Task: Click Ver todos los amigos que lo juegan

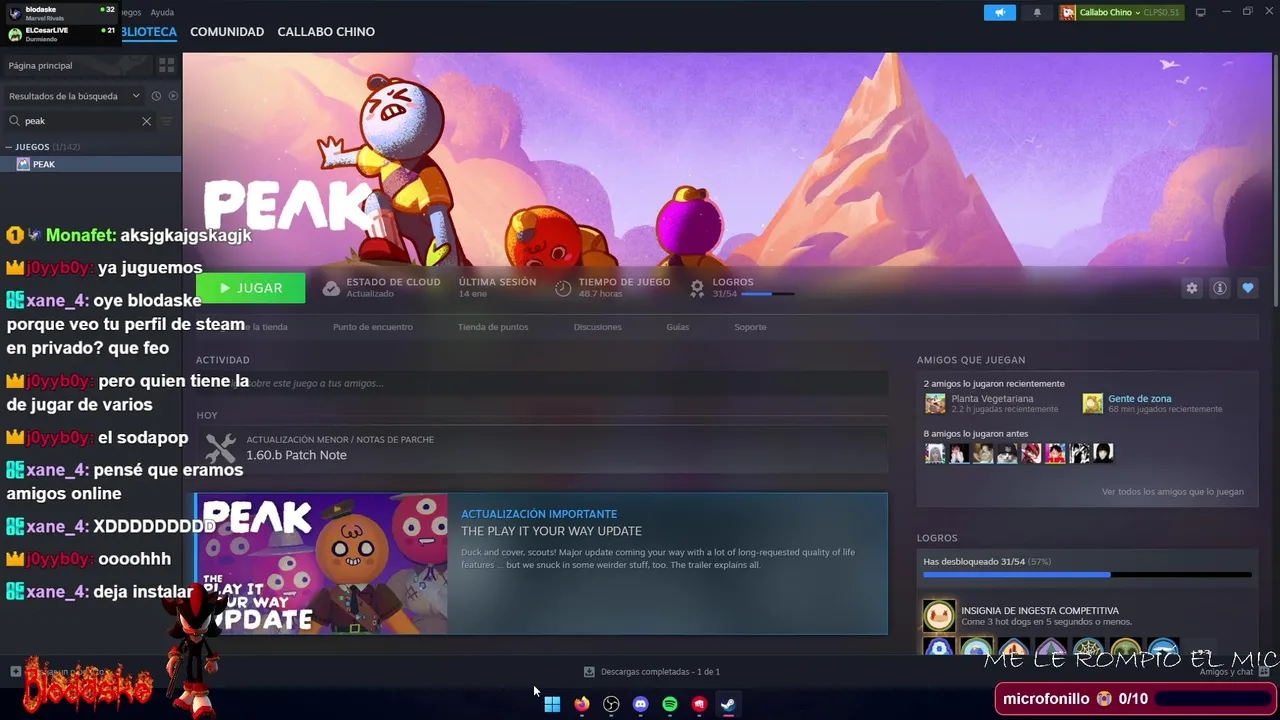Action: click(x=1172, y=492)
